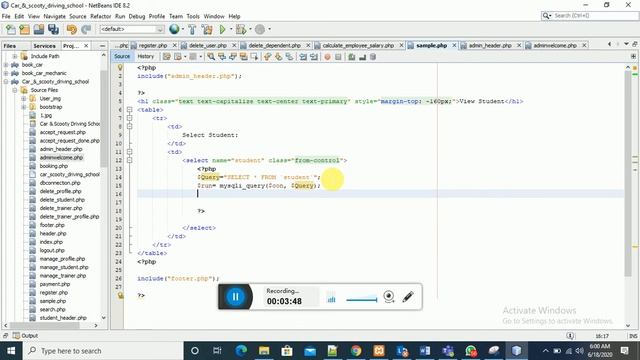Click the New File toolbar icon
Viewport: 640px width, 360px height.
point(11,29)
